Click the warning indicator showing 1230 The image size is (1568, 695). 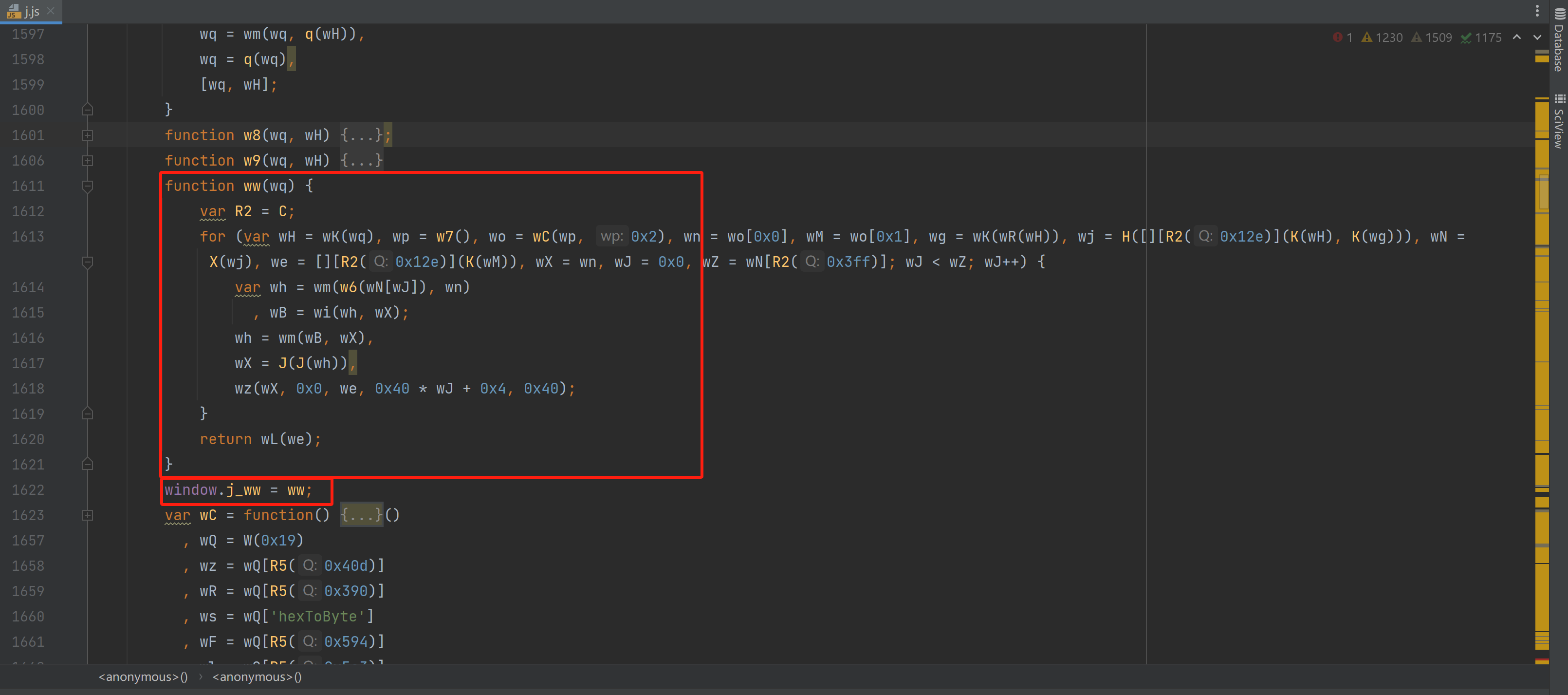(1382, 37)
